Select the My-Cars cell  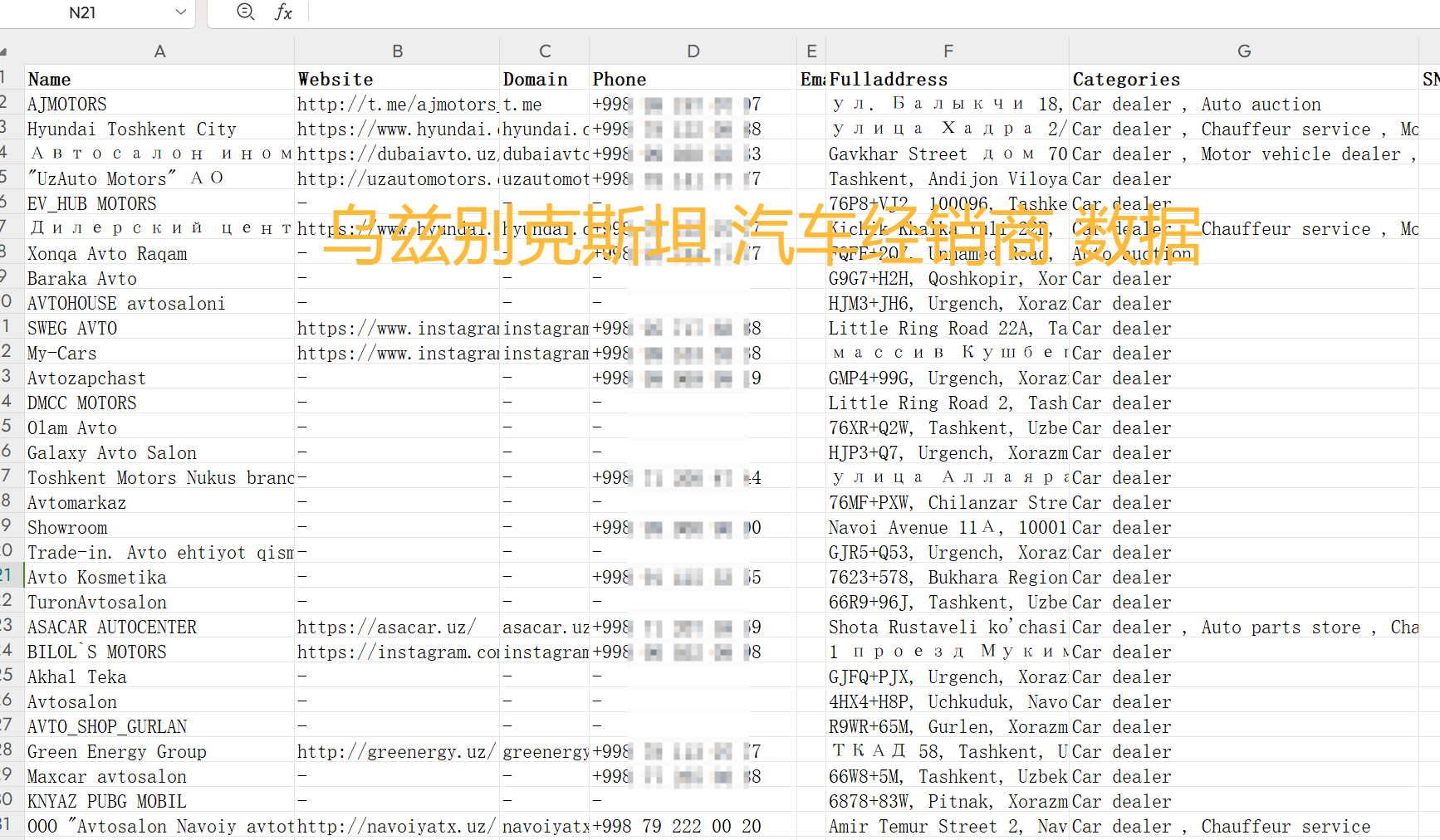click(x=159, y=353)
